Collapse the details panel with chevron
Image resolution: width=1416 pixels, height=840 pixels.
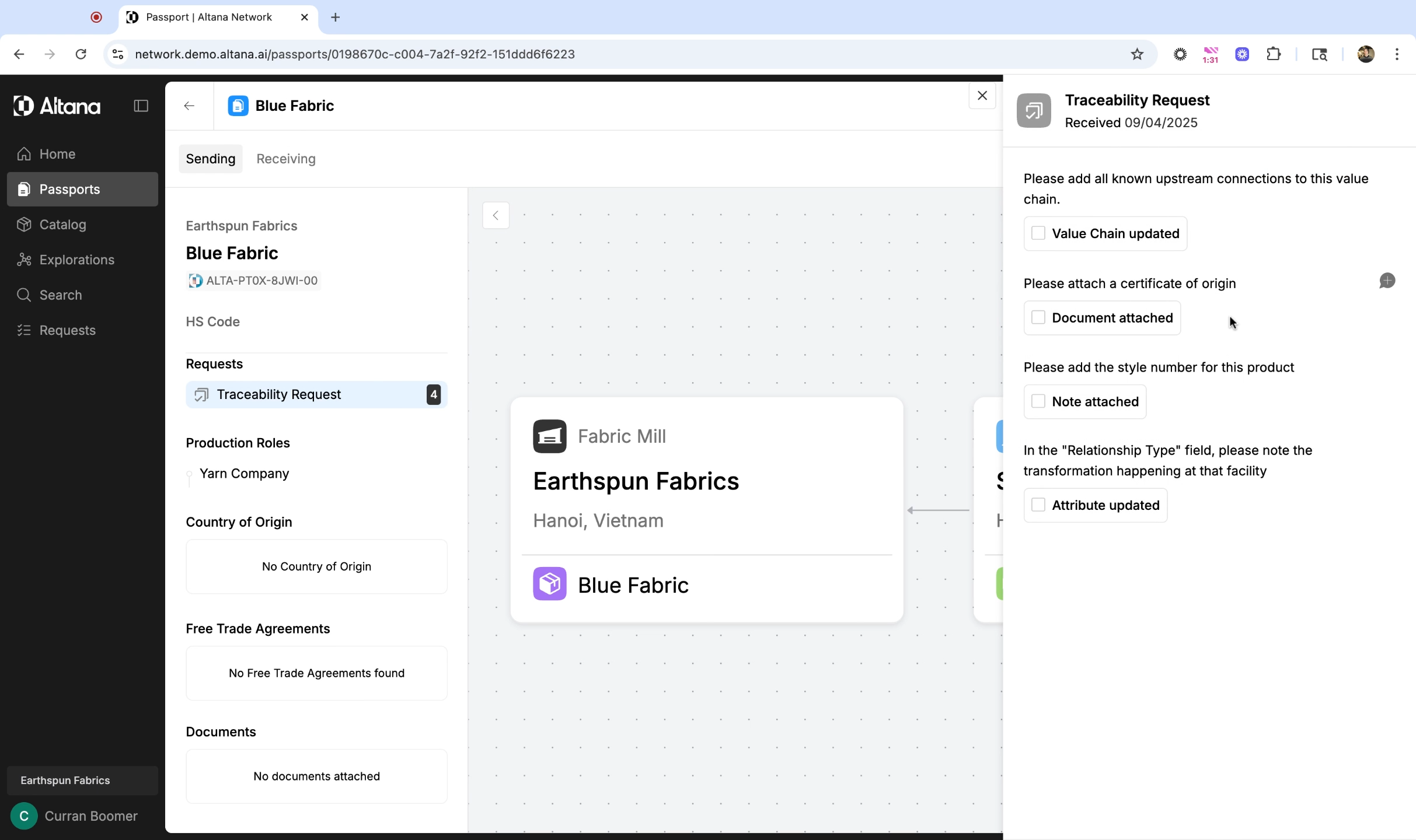point(496,215)
